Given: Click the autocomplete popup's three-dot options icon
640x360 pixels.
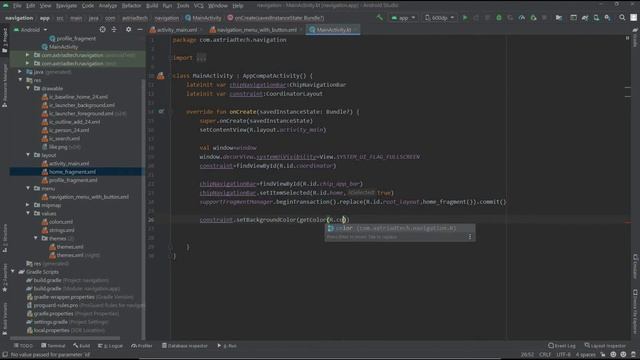Looking at the screenshot, I should pyautogui.click(x=470, y=237).
